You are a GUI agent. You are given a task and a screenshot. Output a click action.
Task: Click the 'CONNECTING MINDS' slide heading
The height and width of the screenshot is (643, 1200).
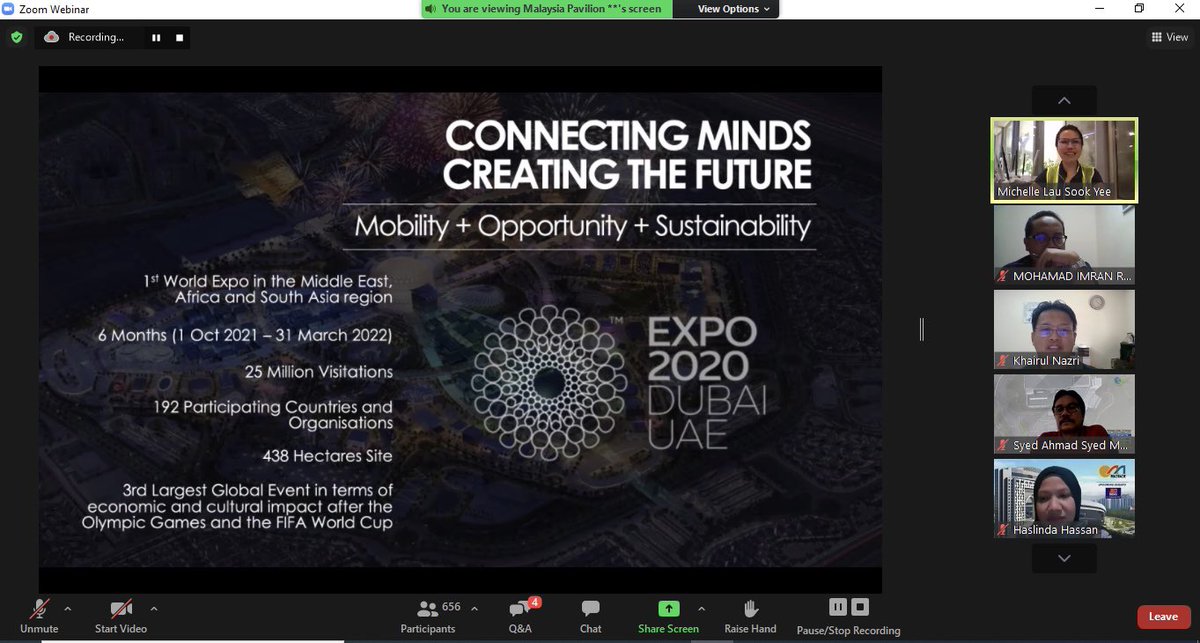point(628,136)
